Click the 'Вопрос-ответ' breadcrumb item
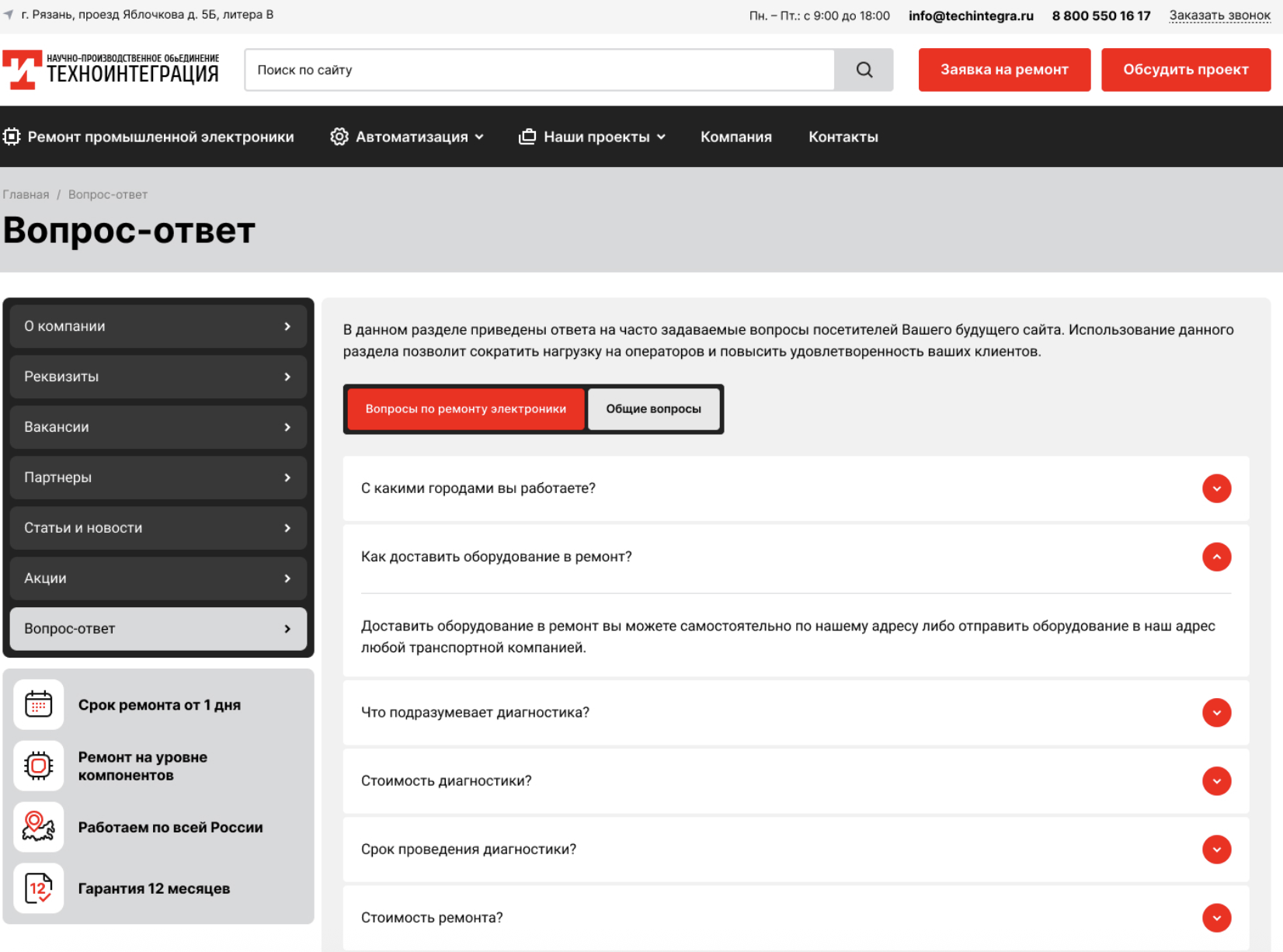Image resolution: width=1283 pixels, height=952 pixels. [108, 195]
